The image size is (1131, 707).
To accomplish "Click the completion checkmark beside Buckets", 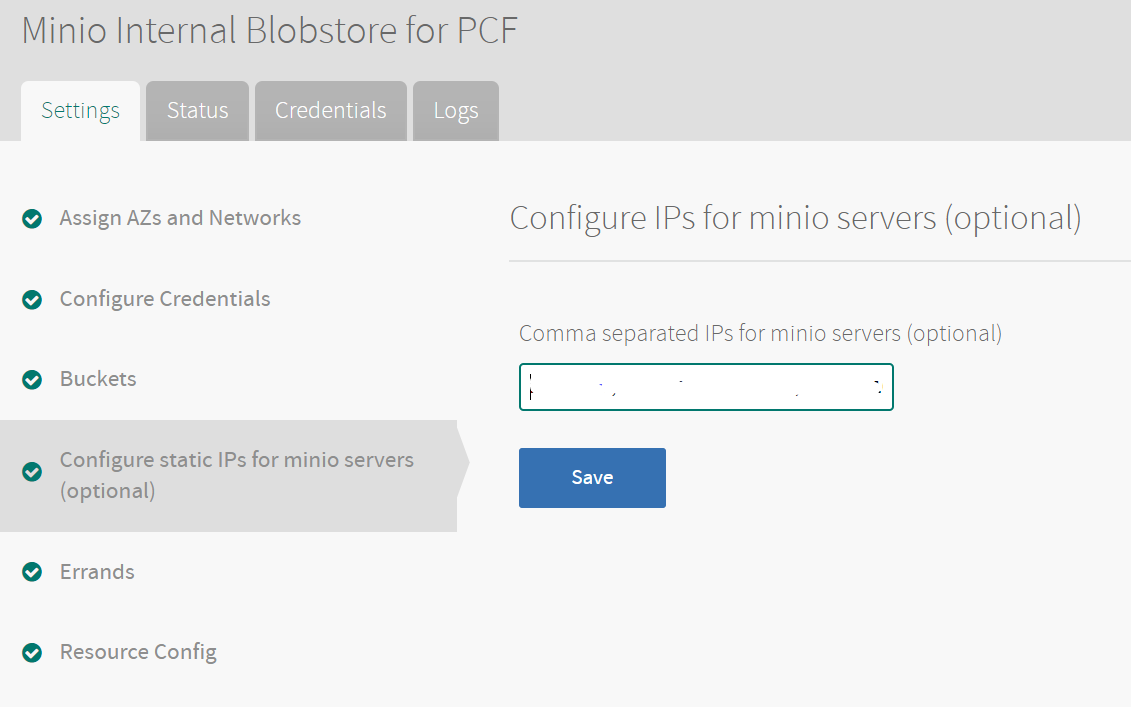I will pos(31,378).
